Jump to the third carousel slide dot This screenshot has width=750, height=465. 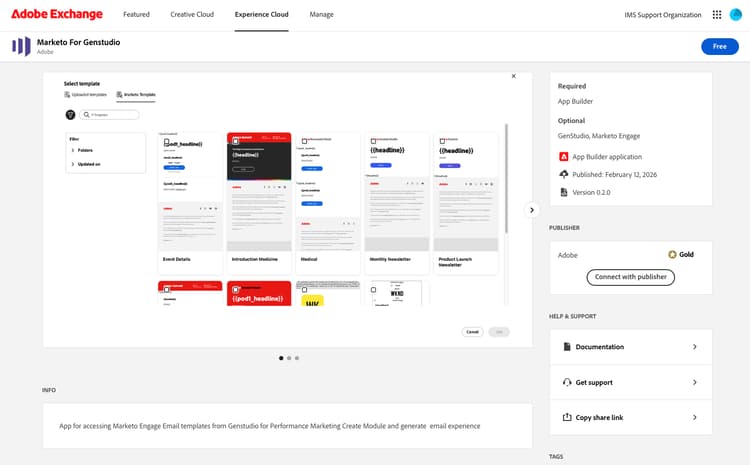[297, 358]
